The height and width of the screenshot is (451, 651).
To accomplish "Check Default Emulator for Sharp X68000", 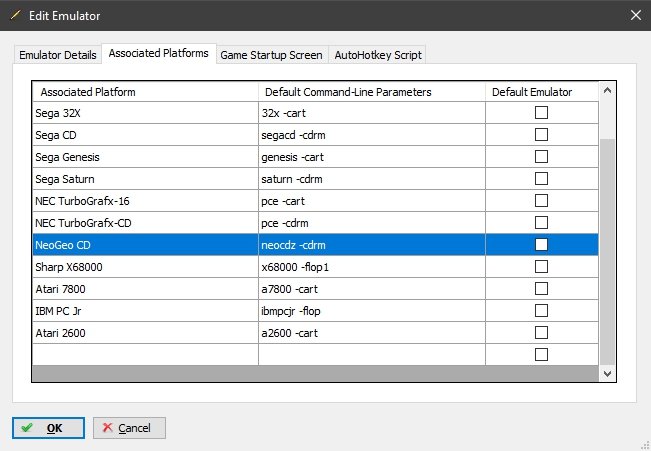I will 541,267.
